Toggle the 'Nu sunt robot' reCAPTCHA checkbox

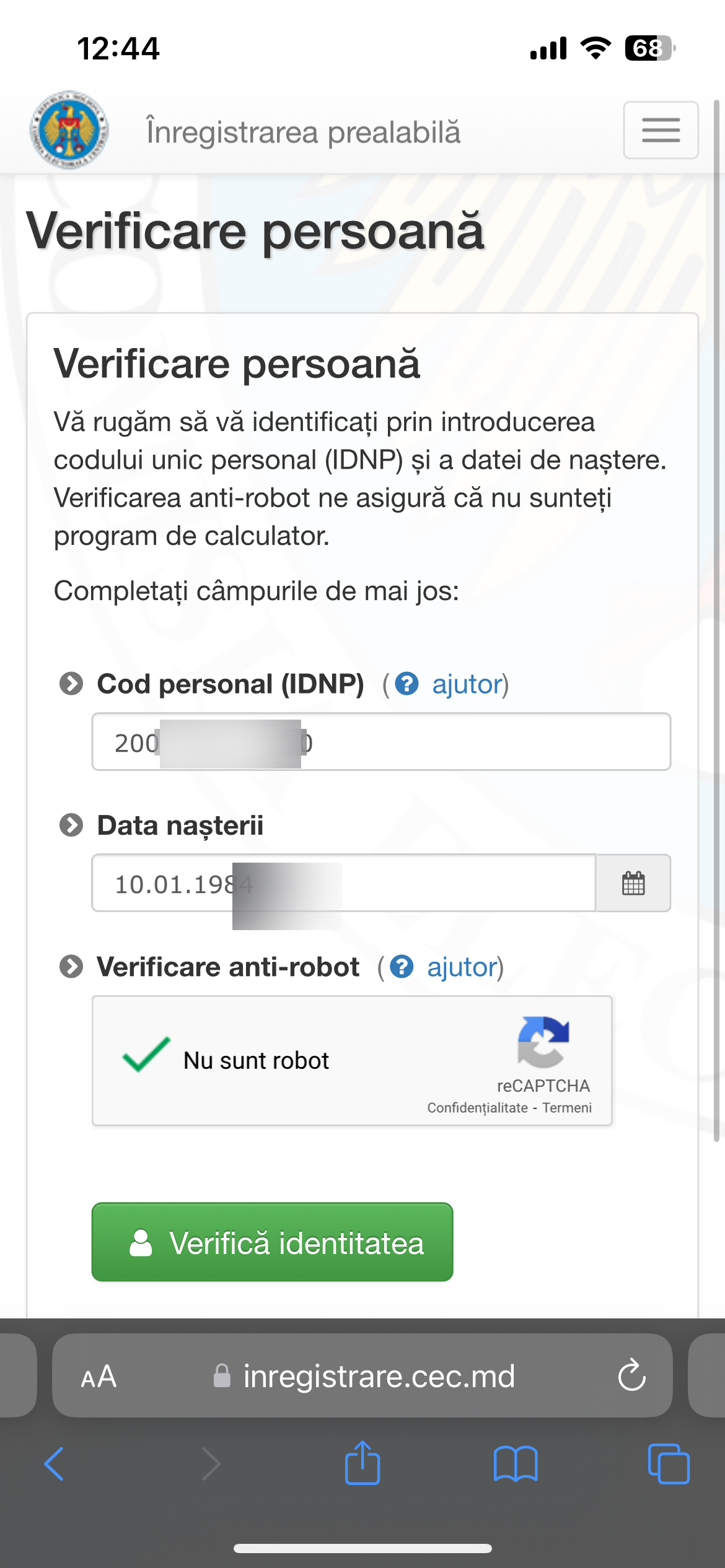tap(146, 1054)
